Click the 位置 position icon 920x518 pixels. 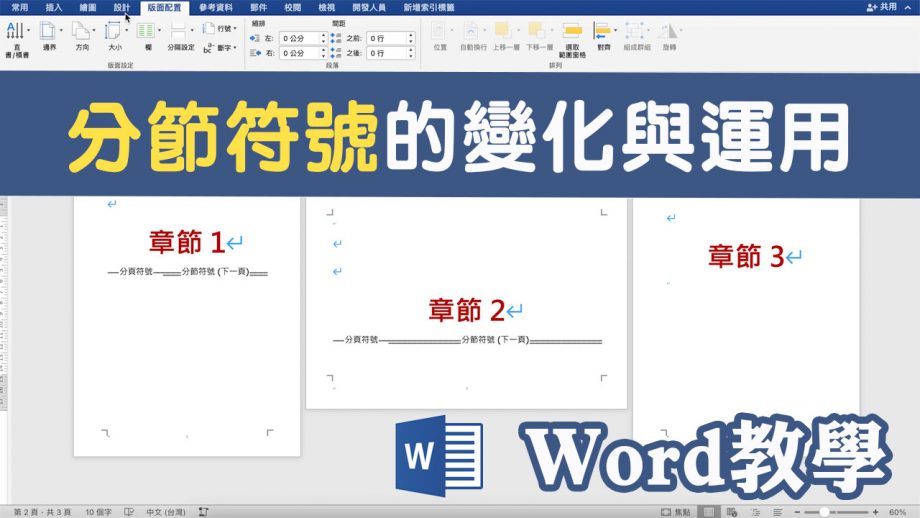(439, 31)
